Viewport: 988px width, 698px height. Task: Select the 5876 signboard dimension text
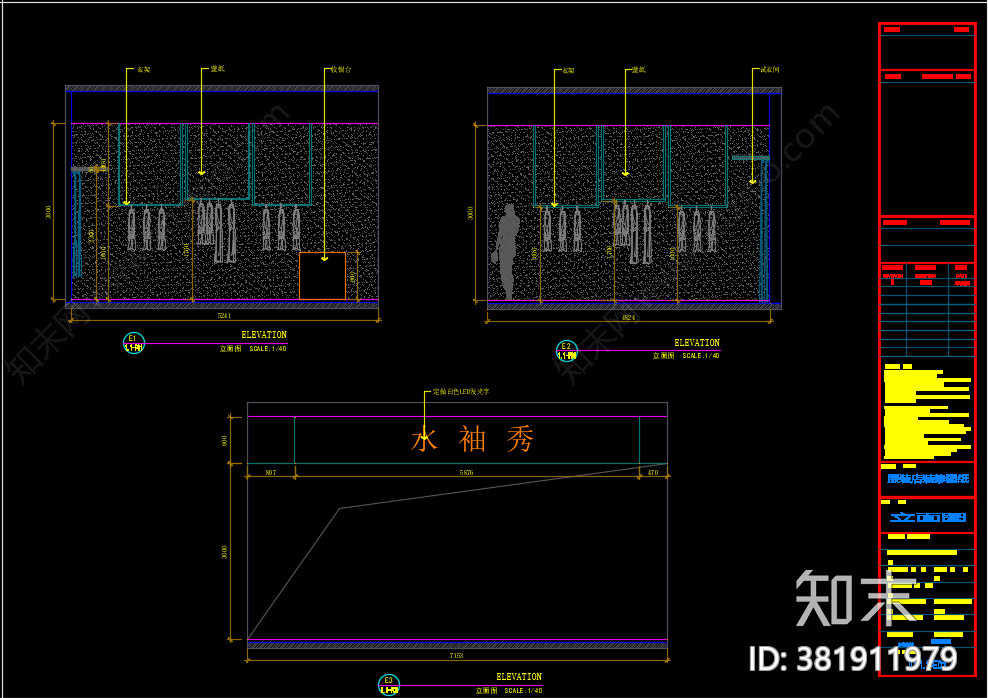point(466,472)
